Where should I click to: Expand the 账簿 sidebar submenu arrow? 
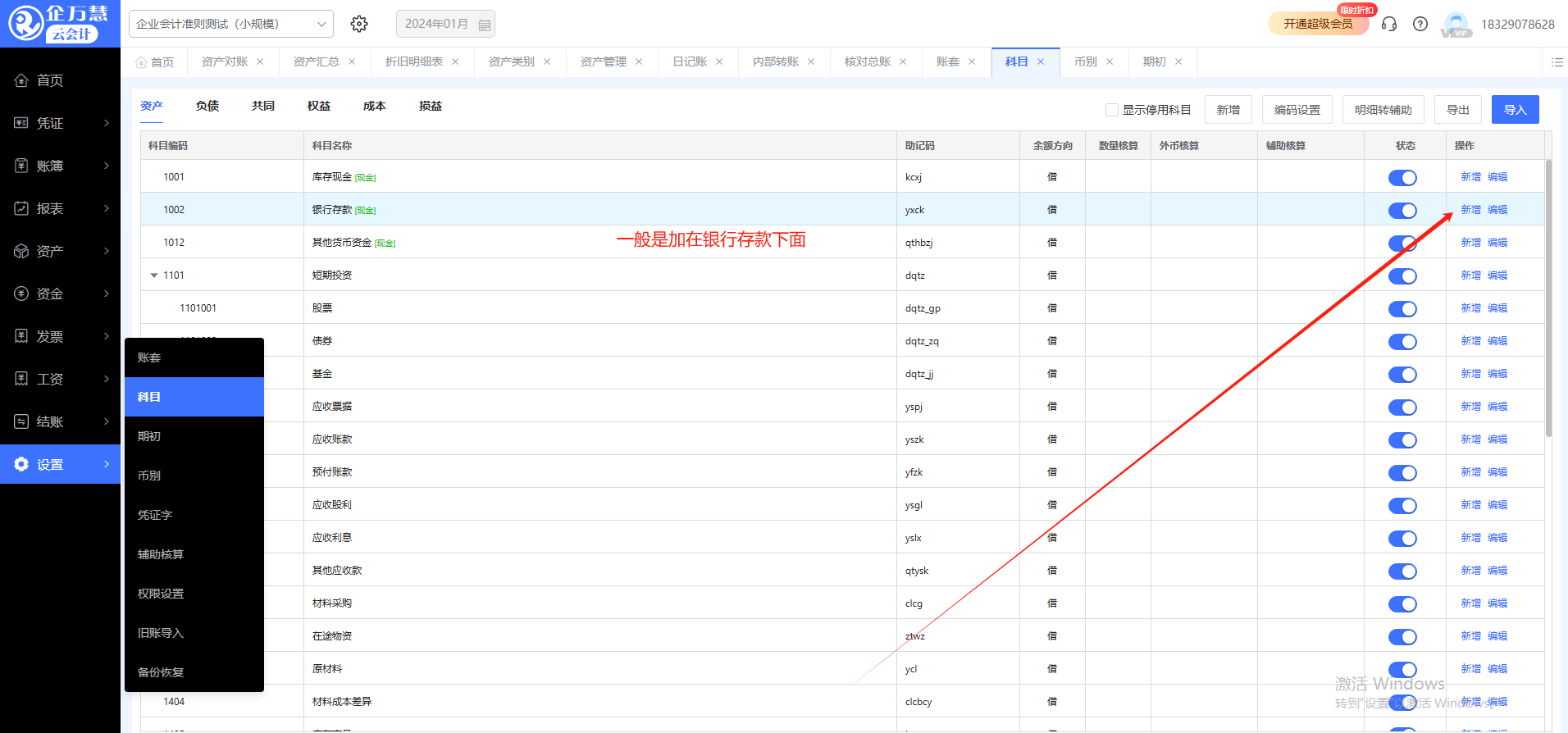click(107, 166)
